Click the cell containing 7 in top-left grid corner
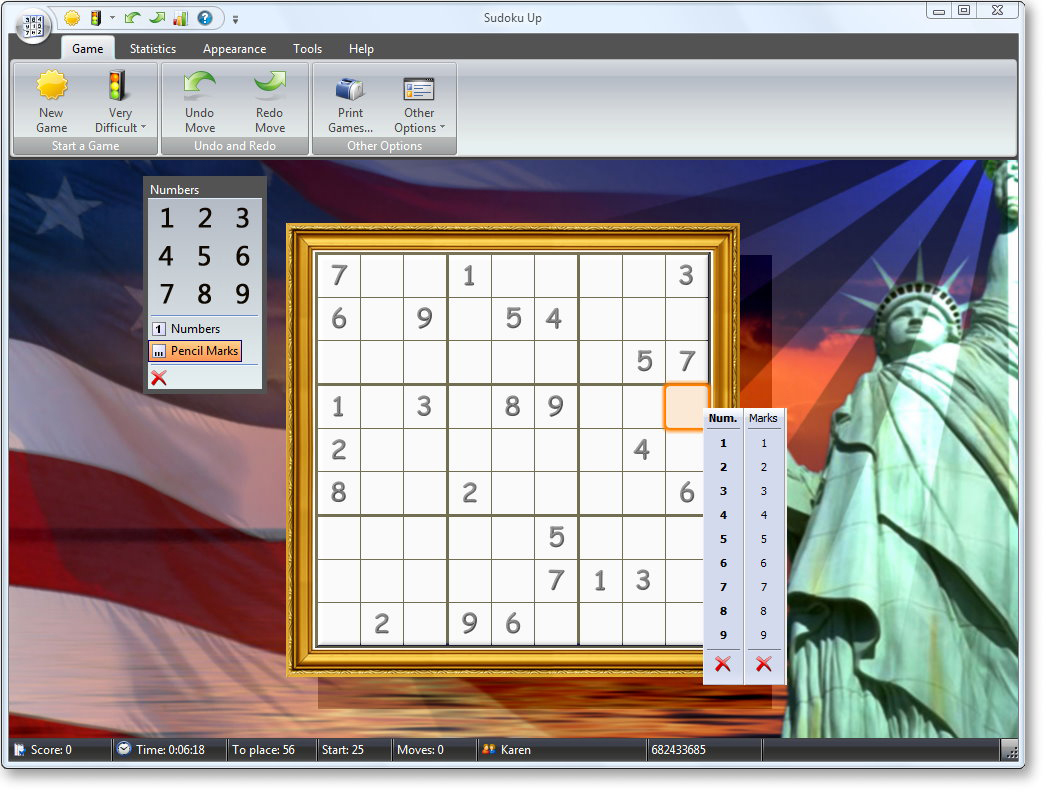The width and height of the screenshot is (1049, 796). pyautogui.click(x=339, y=276)
